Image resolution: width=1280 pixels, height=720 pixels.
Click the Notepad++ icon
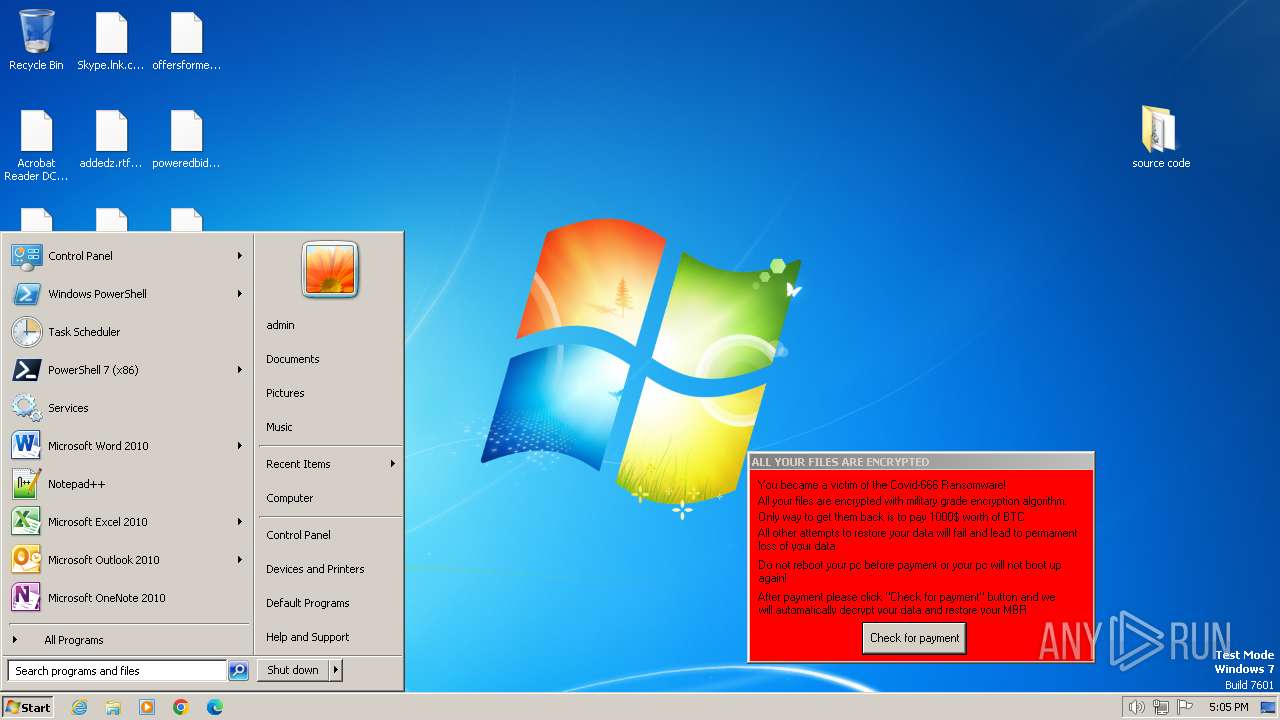26,484
